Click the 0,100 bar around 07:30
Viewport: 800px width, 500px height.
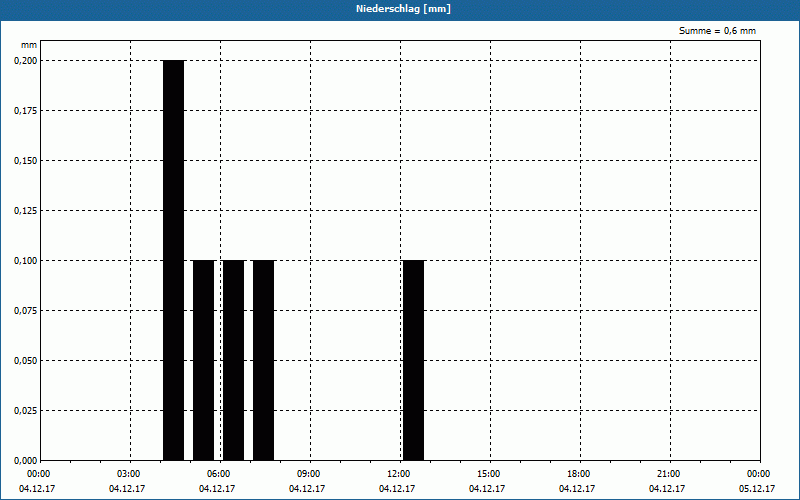[x=263, y=360]
